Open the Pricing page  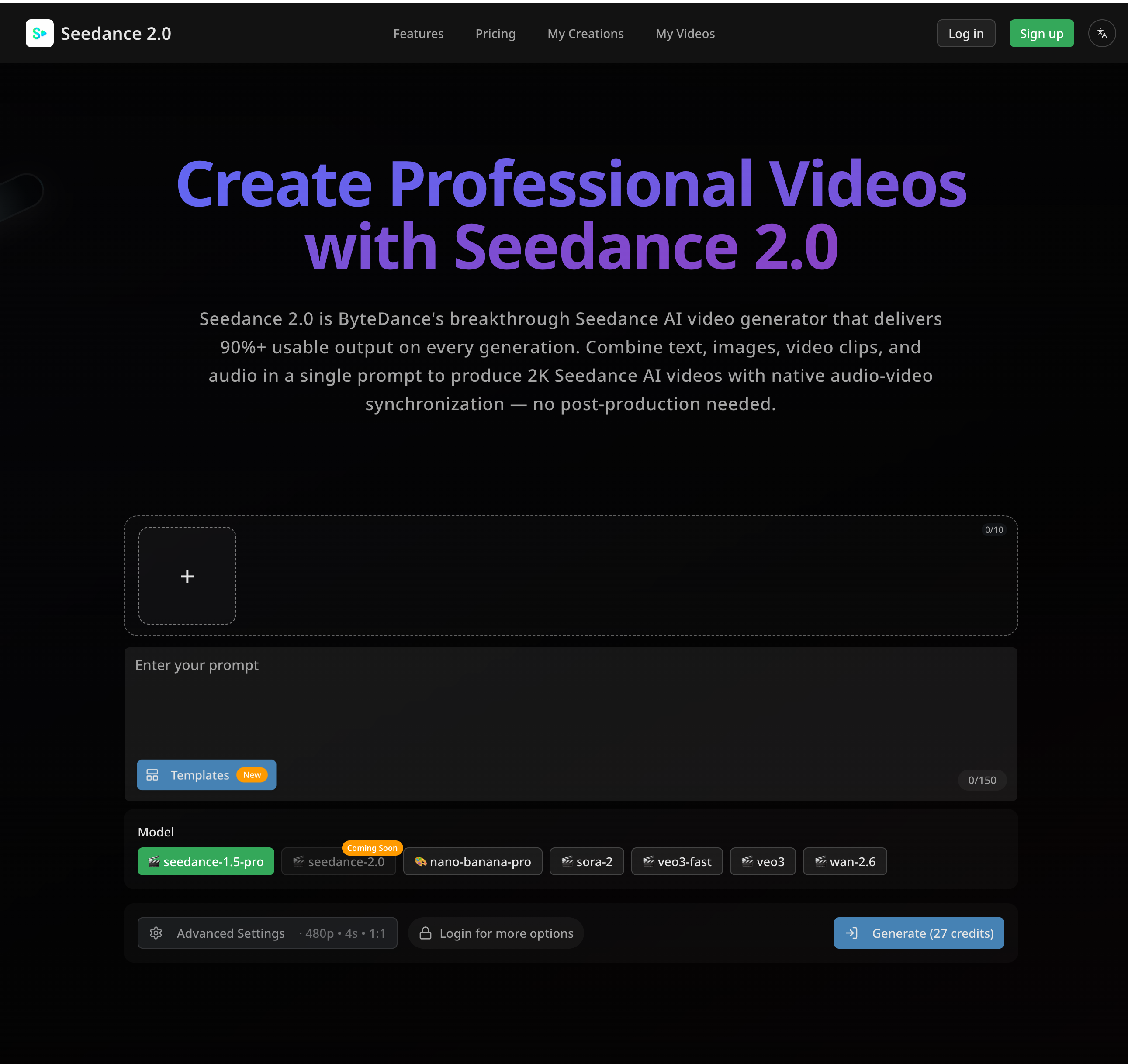click(495, 33)
